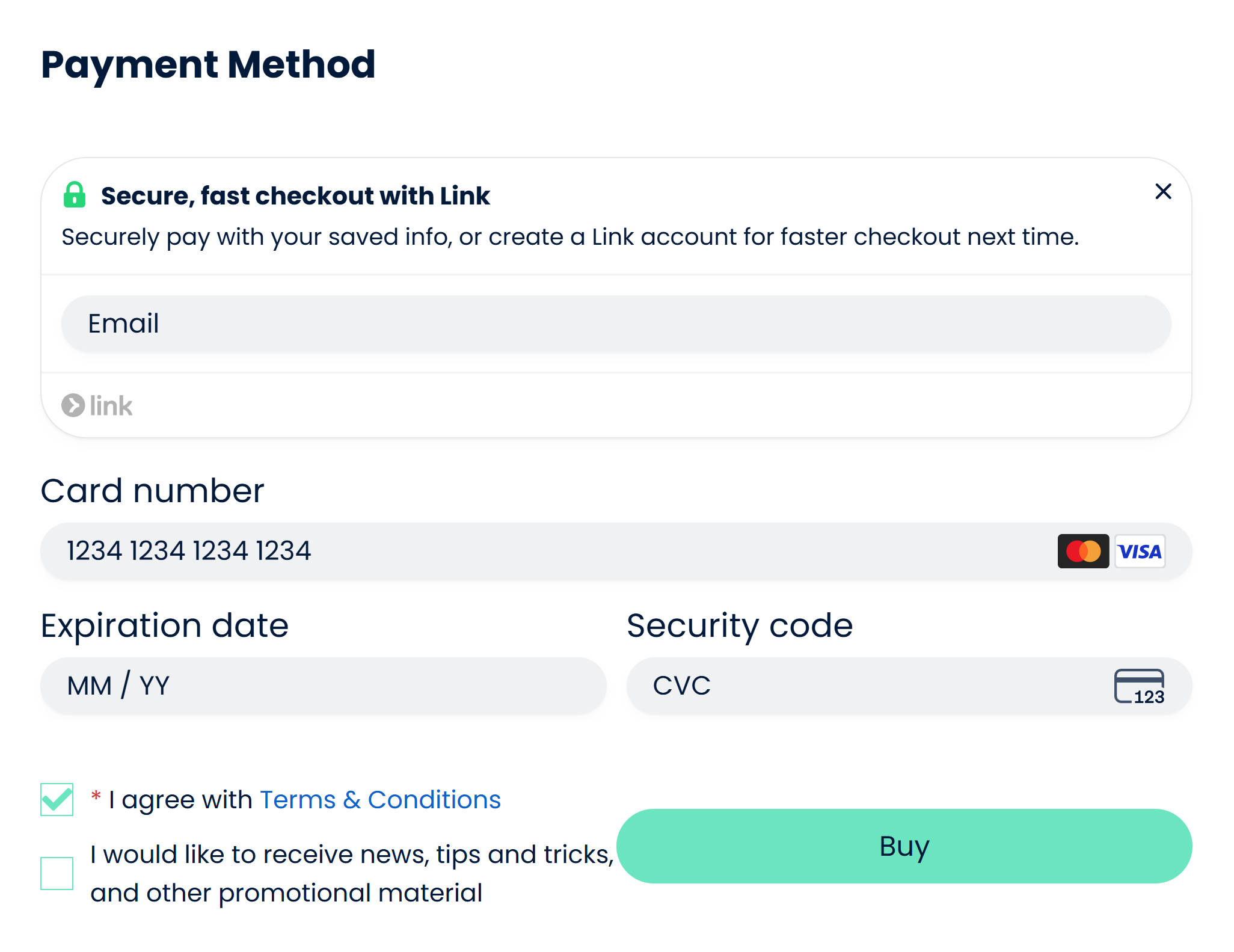
Task: Uncheck the Terms & Conditions agreement checkbox
Action: 57,799
